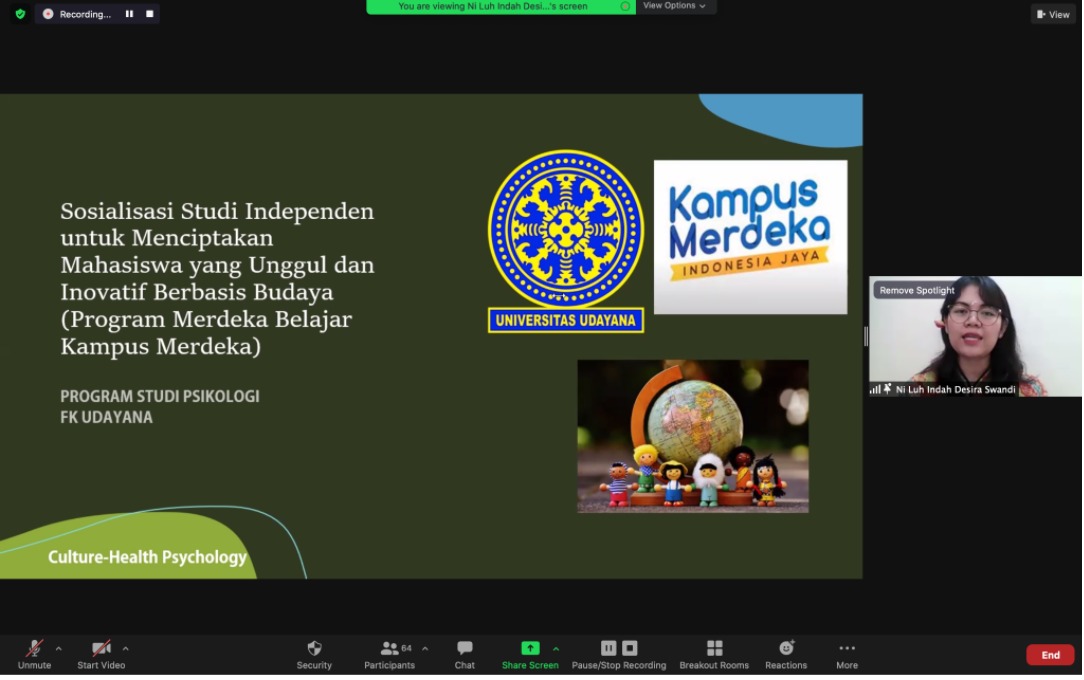This screenshot has height=680, width=1084.
Task: Unmute the microphone
Action: [x=34, y=654]
